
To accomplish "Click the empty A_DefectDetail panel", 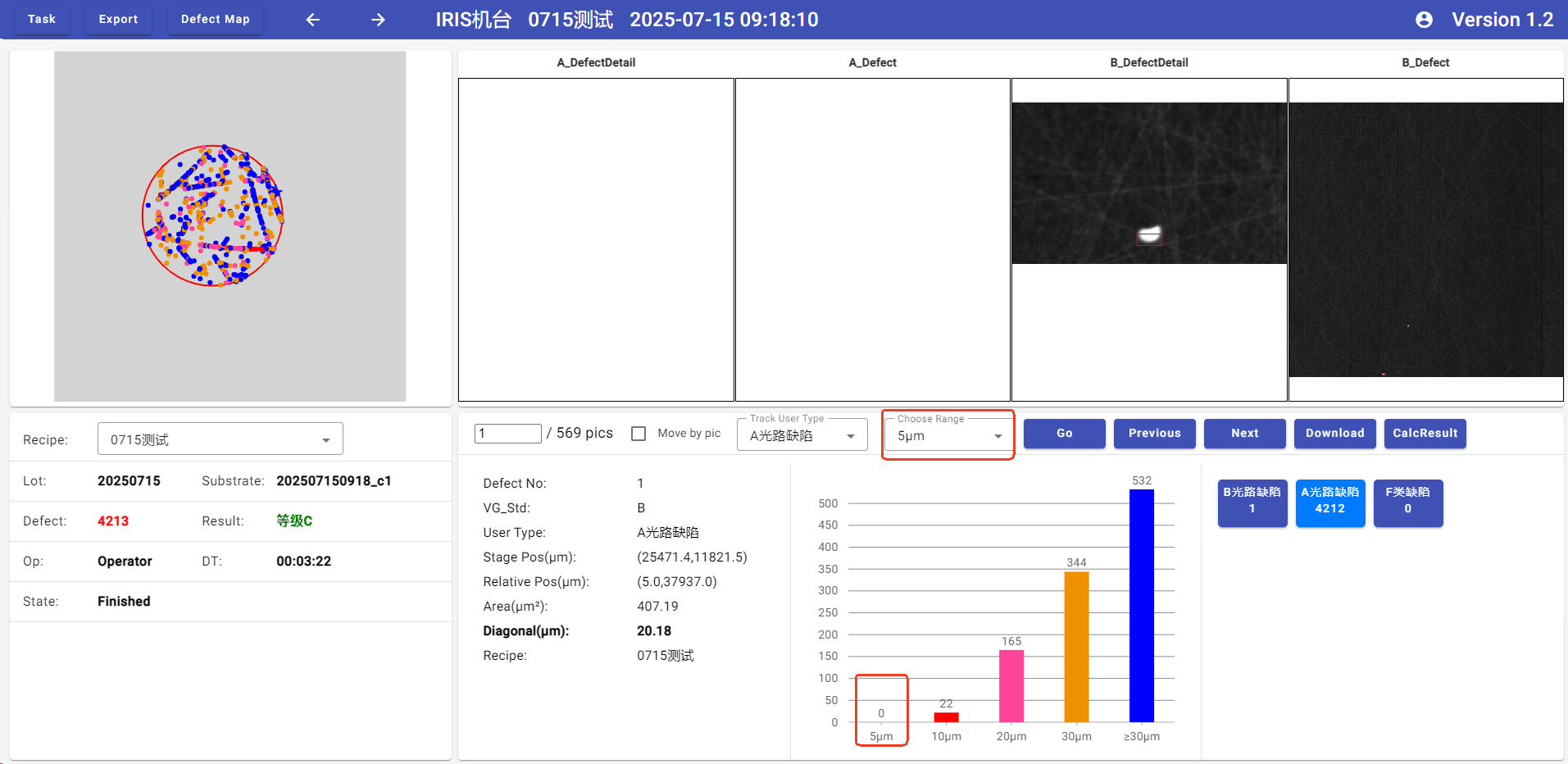I will point(596,239).
